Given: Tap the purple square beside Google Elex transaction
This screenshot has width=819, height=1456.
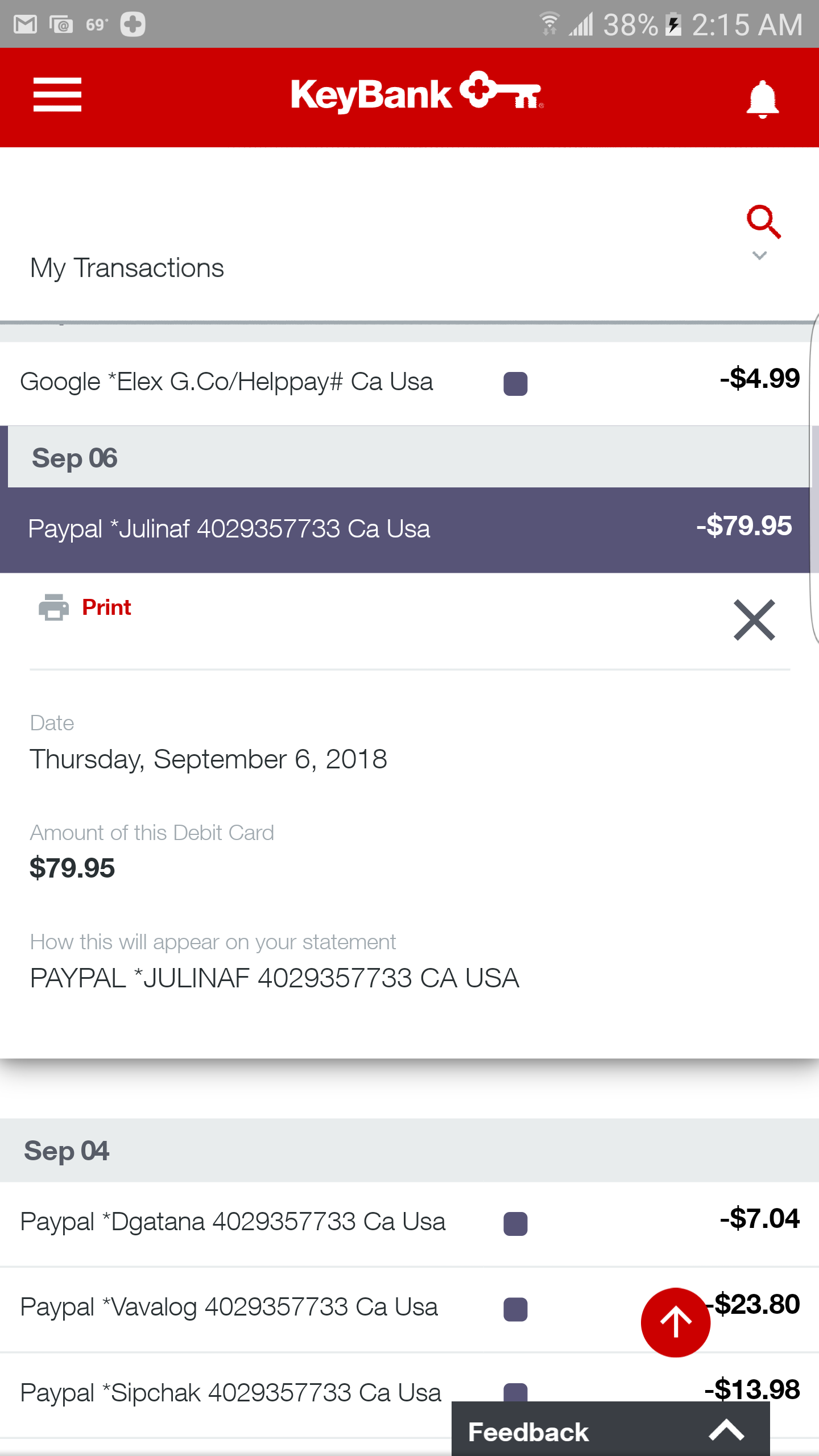Looking at the screenshot, I should pos(515,383).
